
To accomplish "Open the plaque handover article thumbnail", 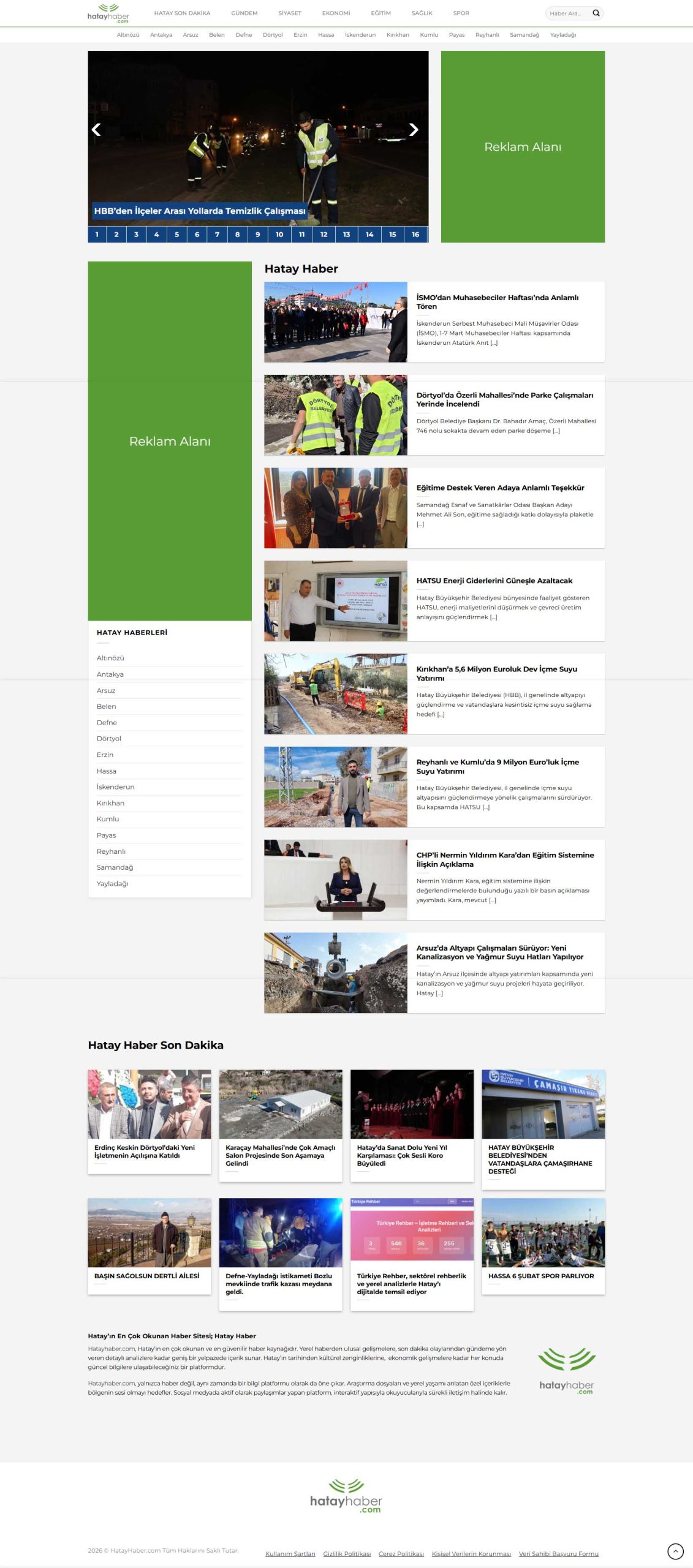I will coord(336,508).
